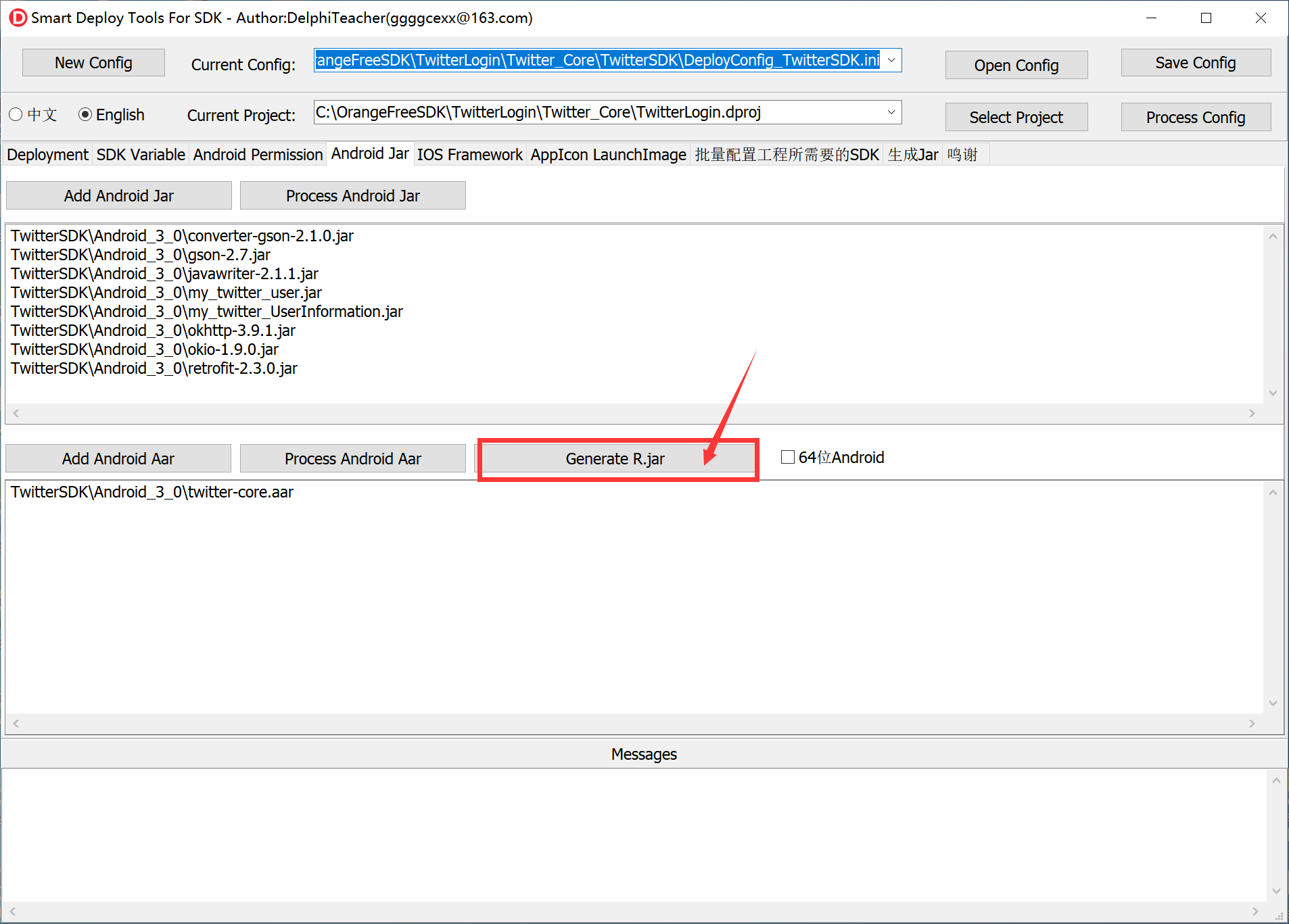
Task: Click the Select Project button
Action: click(x=1016, y=118)
